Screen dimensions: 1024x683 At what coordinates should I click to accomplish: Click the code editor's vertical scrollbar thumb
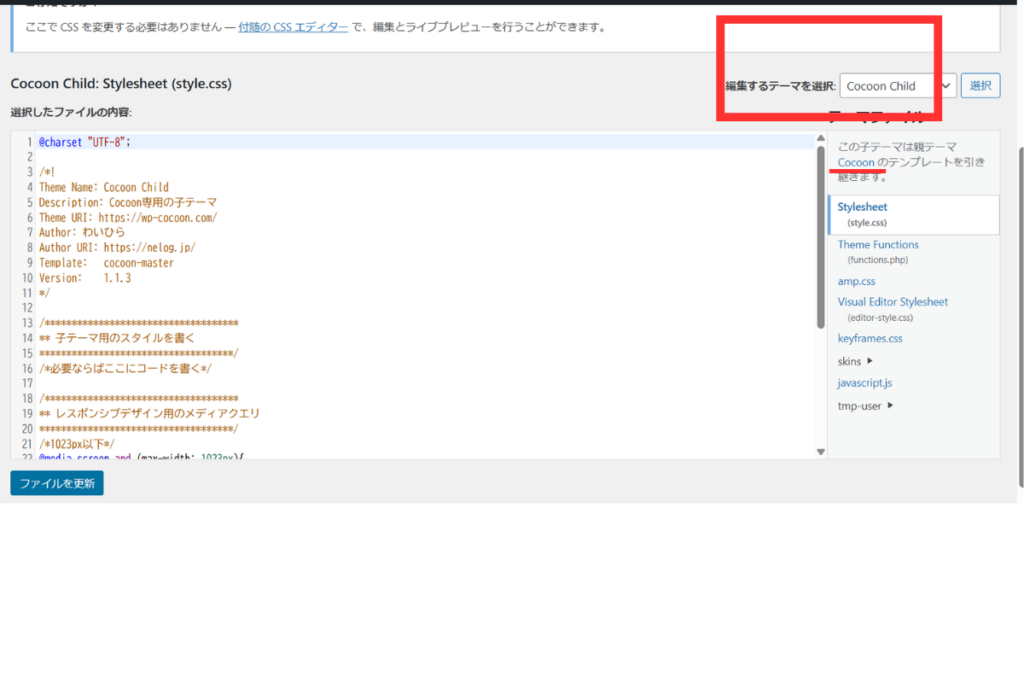click(x=821, y=235)
